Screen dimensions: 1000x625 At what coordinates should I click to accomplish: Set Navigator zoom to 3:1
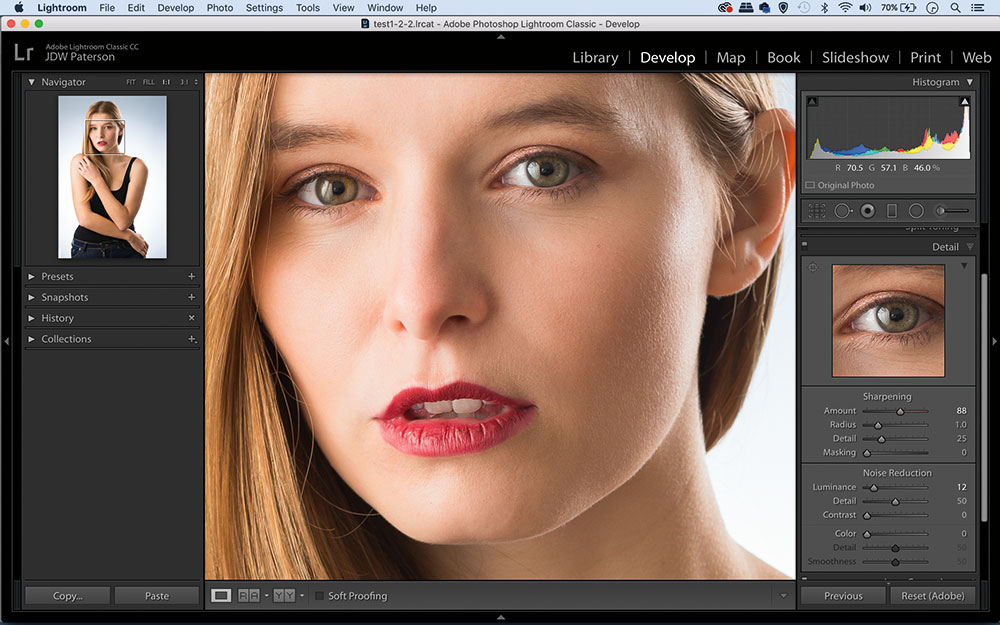(184, 82)
